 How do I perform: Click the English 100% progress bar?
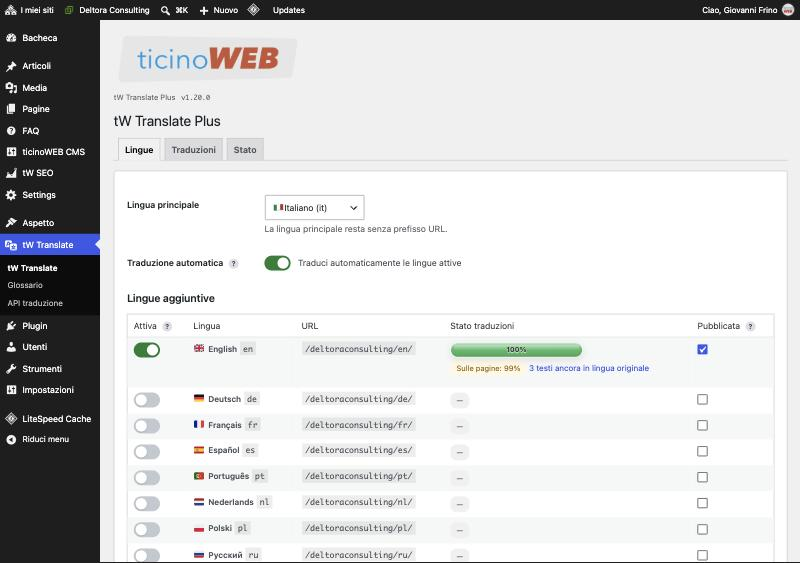point(516,350)
